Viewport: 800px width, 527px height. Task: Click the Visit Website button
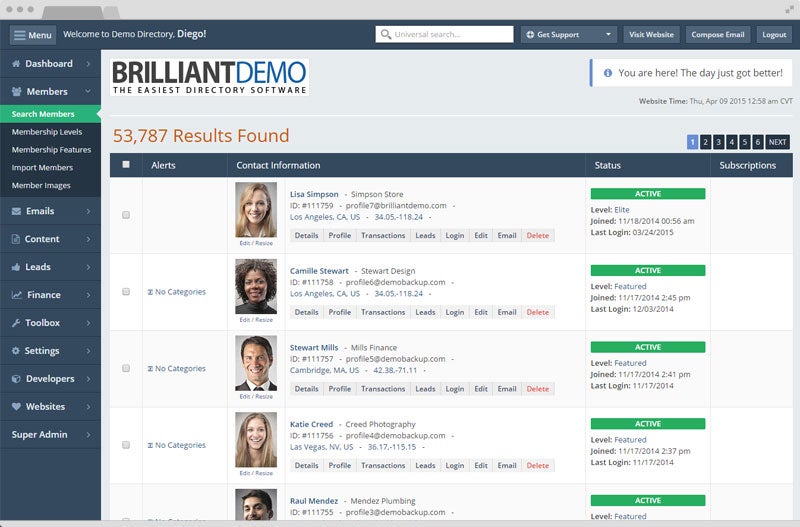pos(651,35)
